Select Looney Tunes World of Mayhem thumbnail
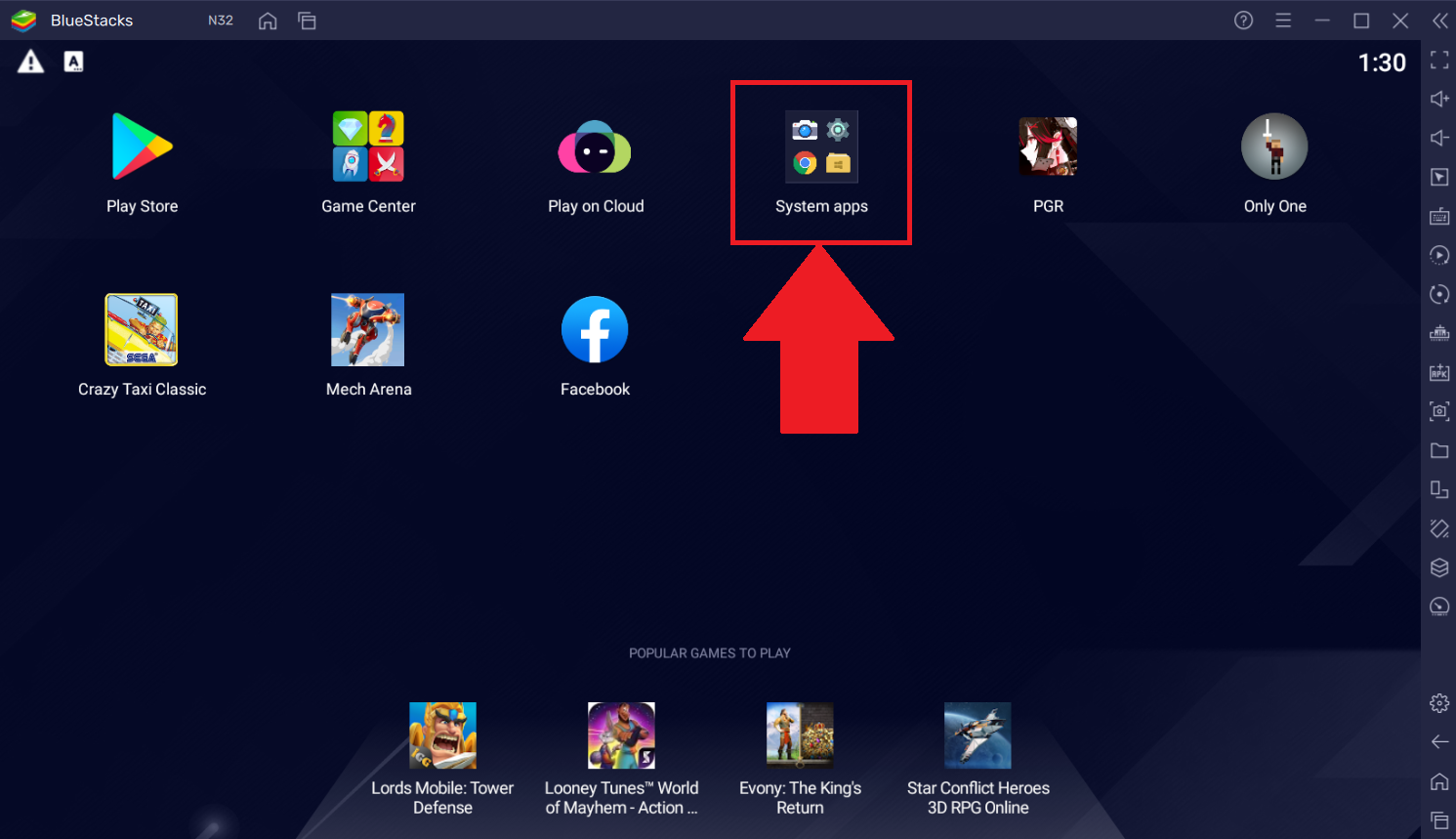 621,735
